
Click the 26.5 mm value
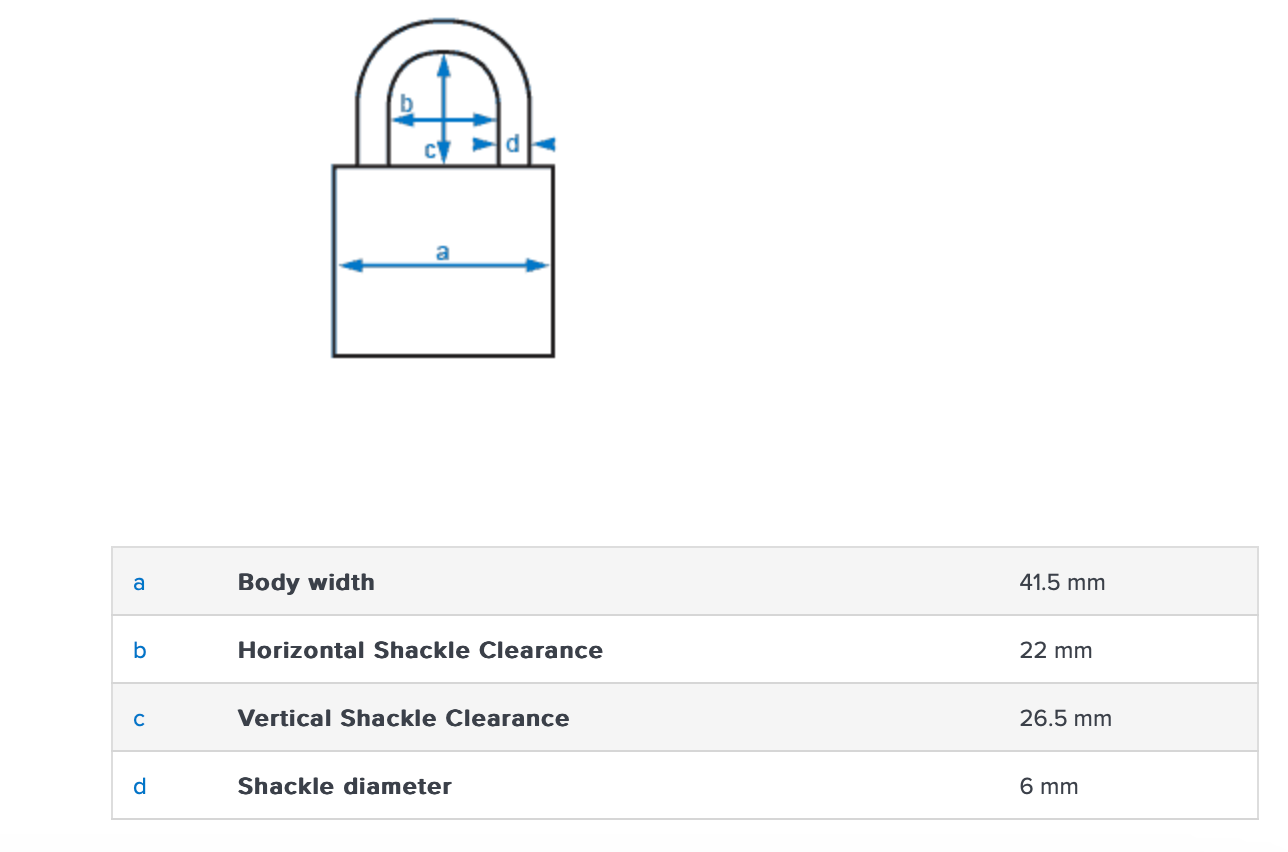(x=1065, y=718)
